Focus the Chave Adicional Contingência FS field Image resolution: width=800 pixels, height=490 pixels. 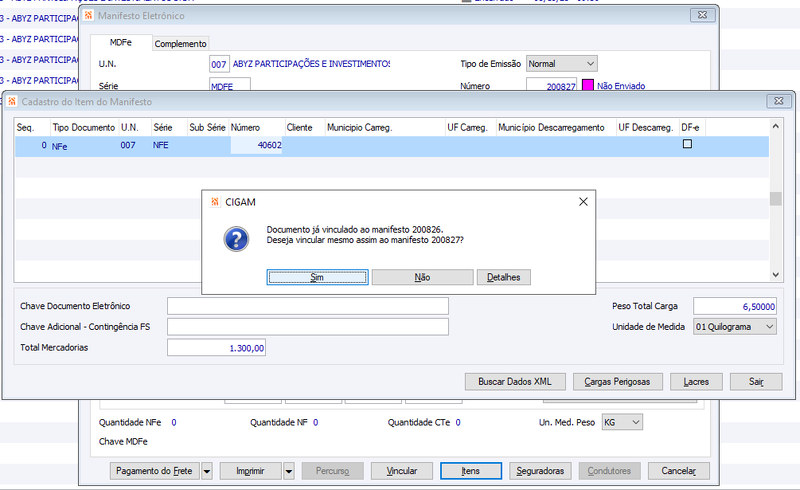pyautogui.click(x=308, y=327)
